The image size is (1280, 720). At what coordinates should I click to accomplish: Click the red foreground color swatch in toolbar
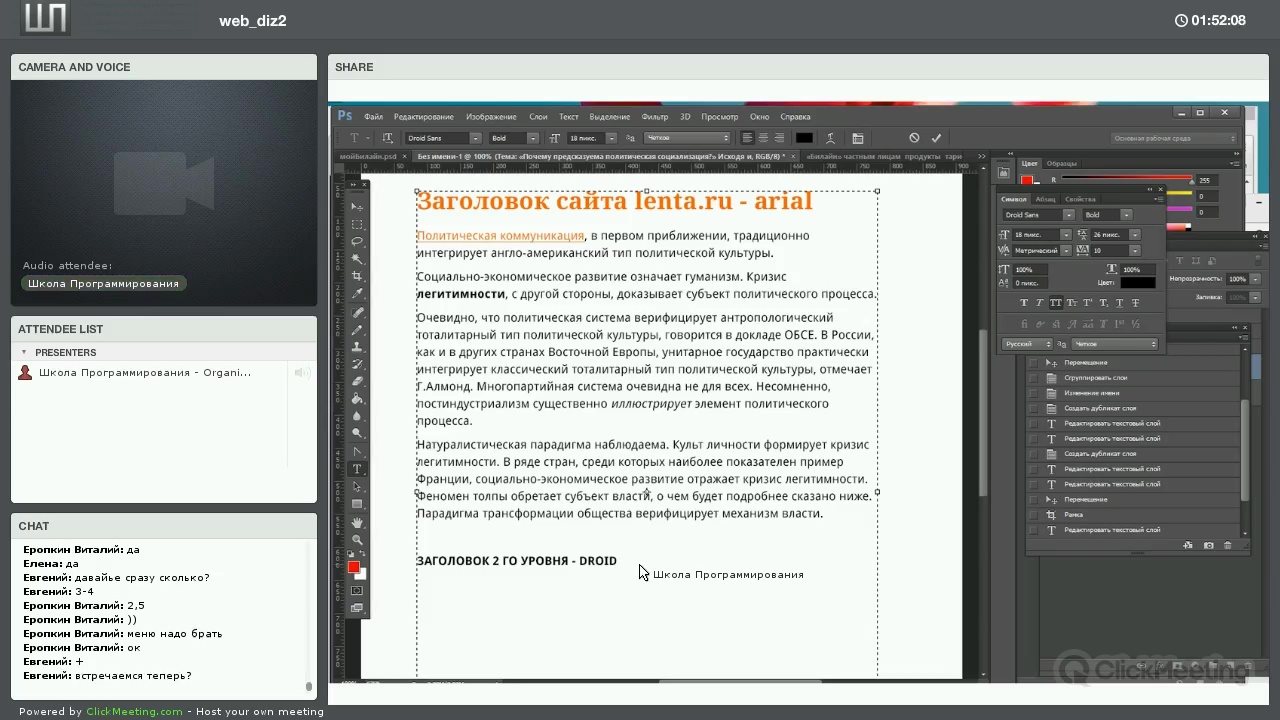[x=353, y=567]
